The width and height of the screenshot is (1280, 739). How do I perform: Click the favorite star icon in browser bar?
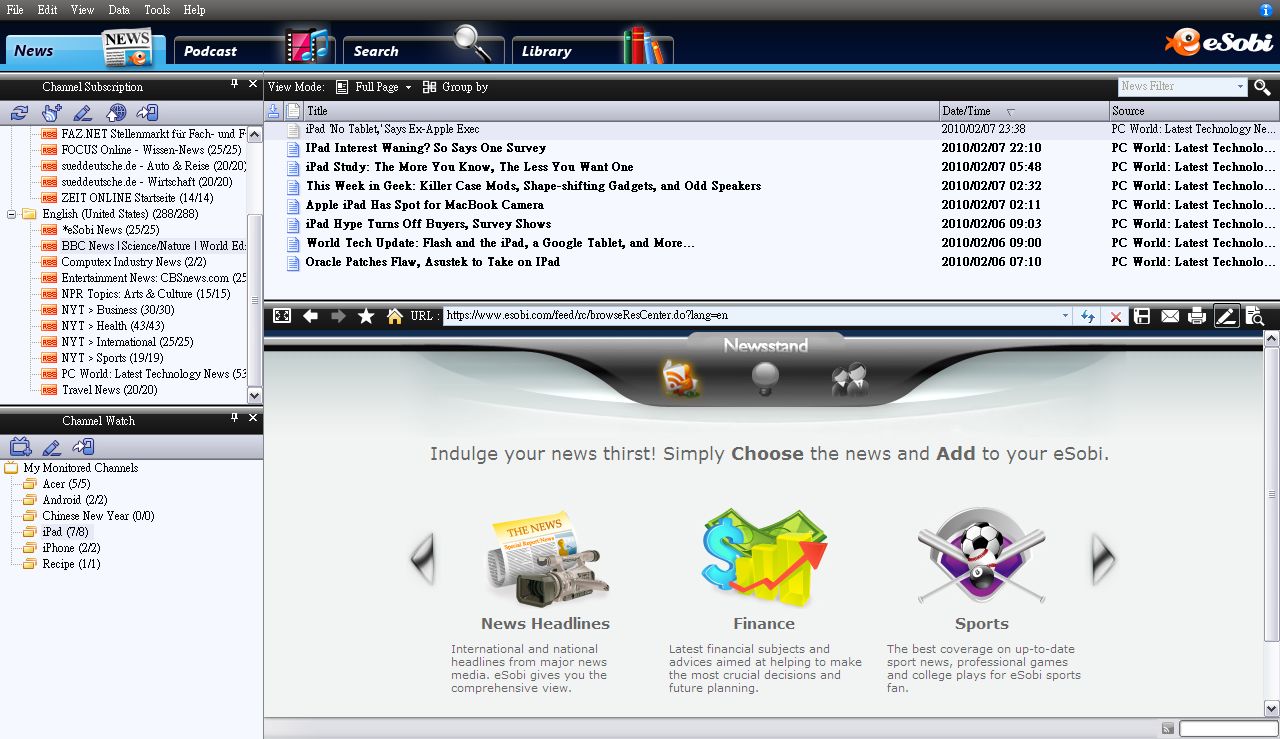(x=366, y=316)
